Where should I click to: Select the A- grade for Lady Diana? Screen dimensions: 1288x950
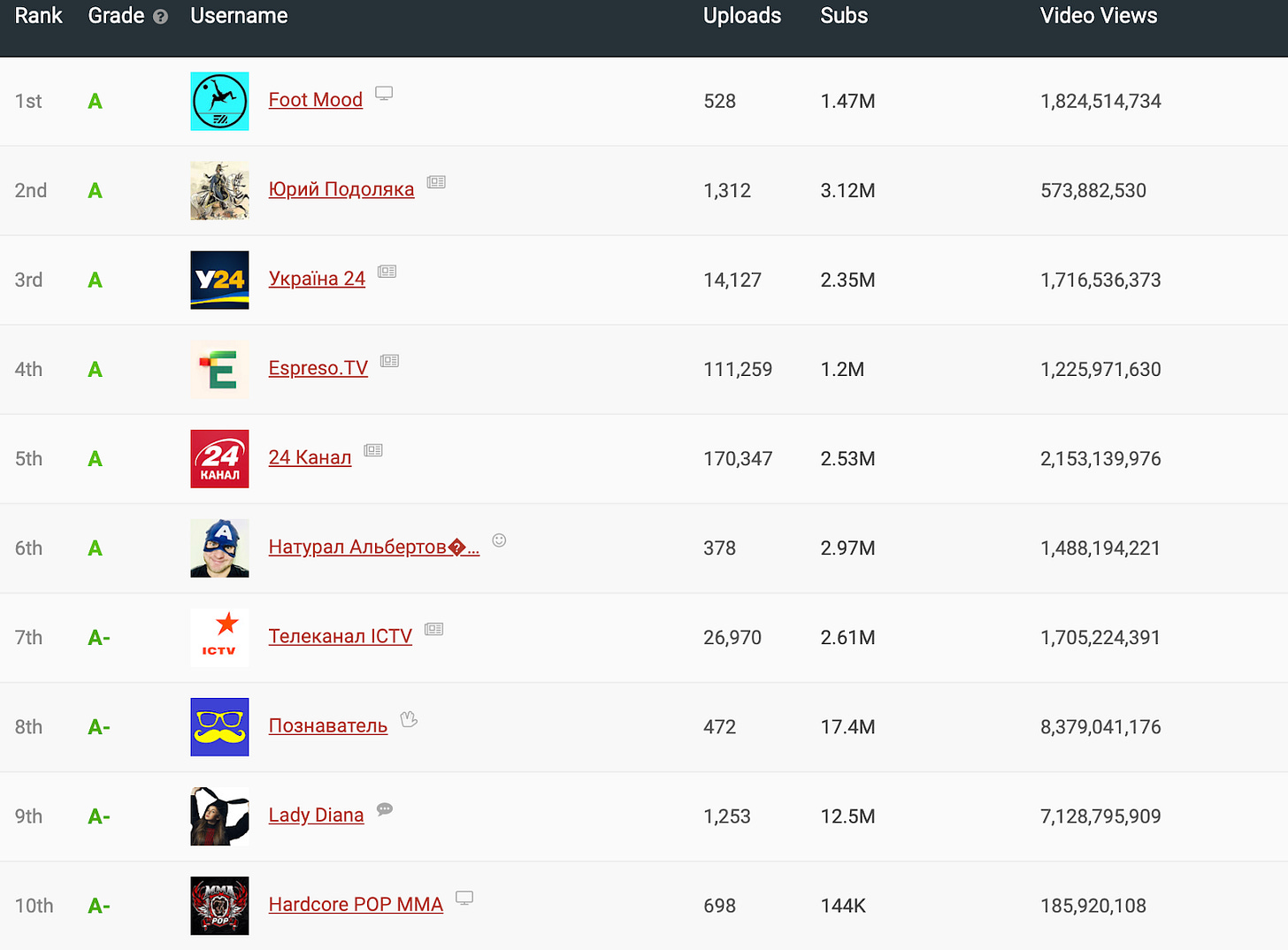tap(99, 816)
